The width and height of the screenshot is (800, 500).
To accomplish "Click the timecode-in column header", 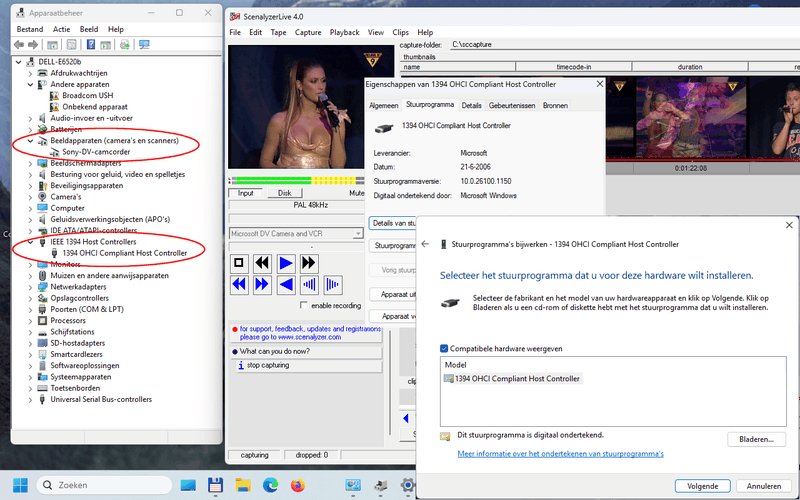I will click(573, 67).
